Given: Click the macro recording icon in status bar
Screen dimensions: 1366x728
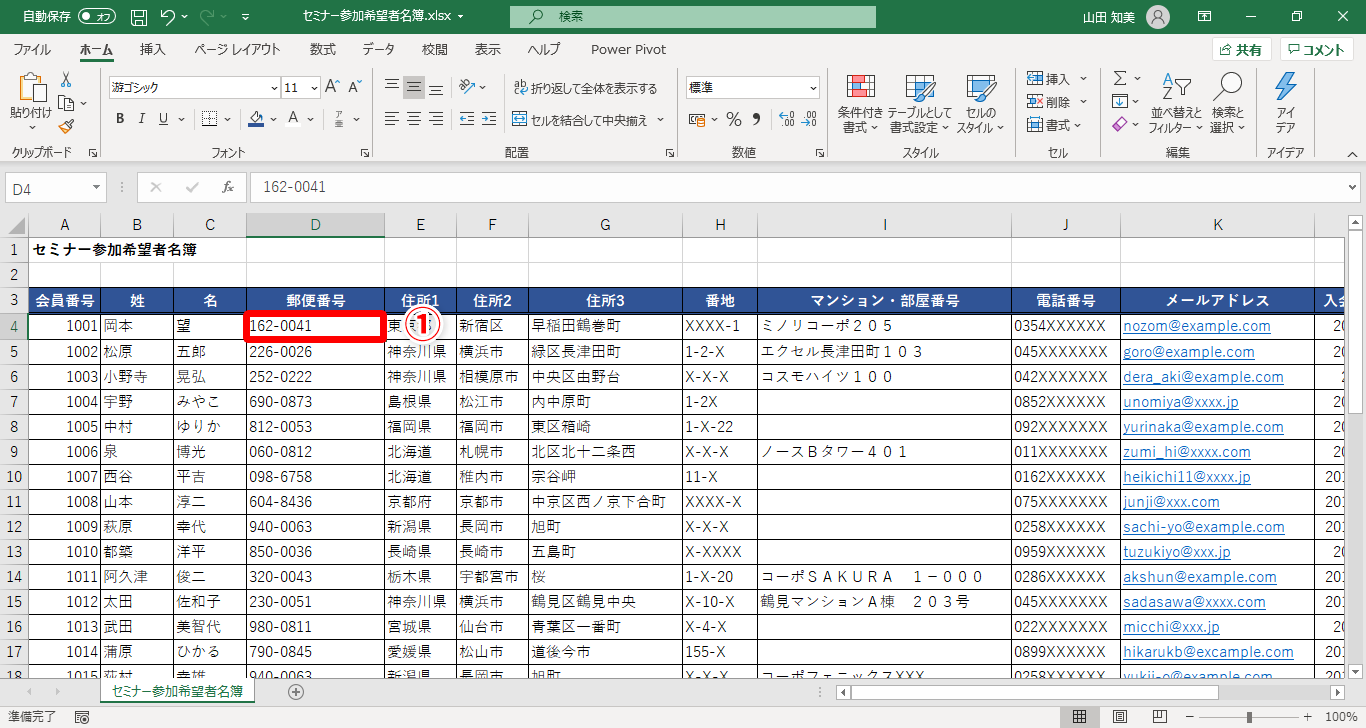Looking at the screenshot, I should [x=82, y=717].
